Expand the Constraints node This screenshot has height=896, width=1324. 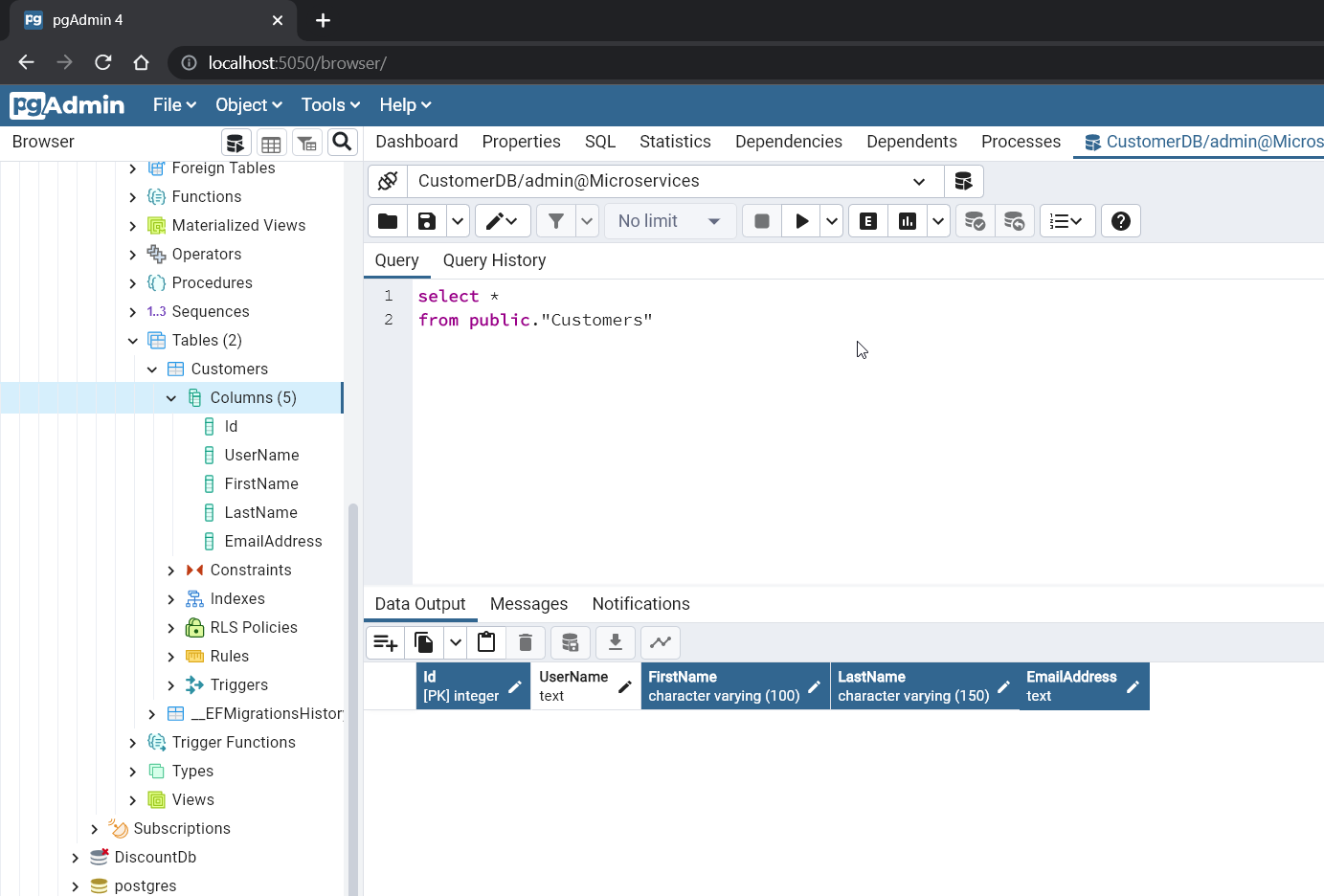point(171,571)
